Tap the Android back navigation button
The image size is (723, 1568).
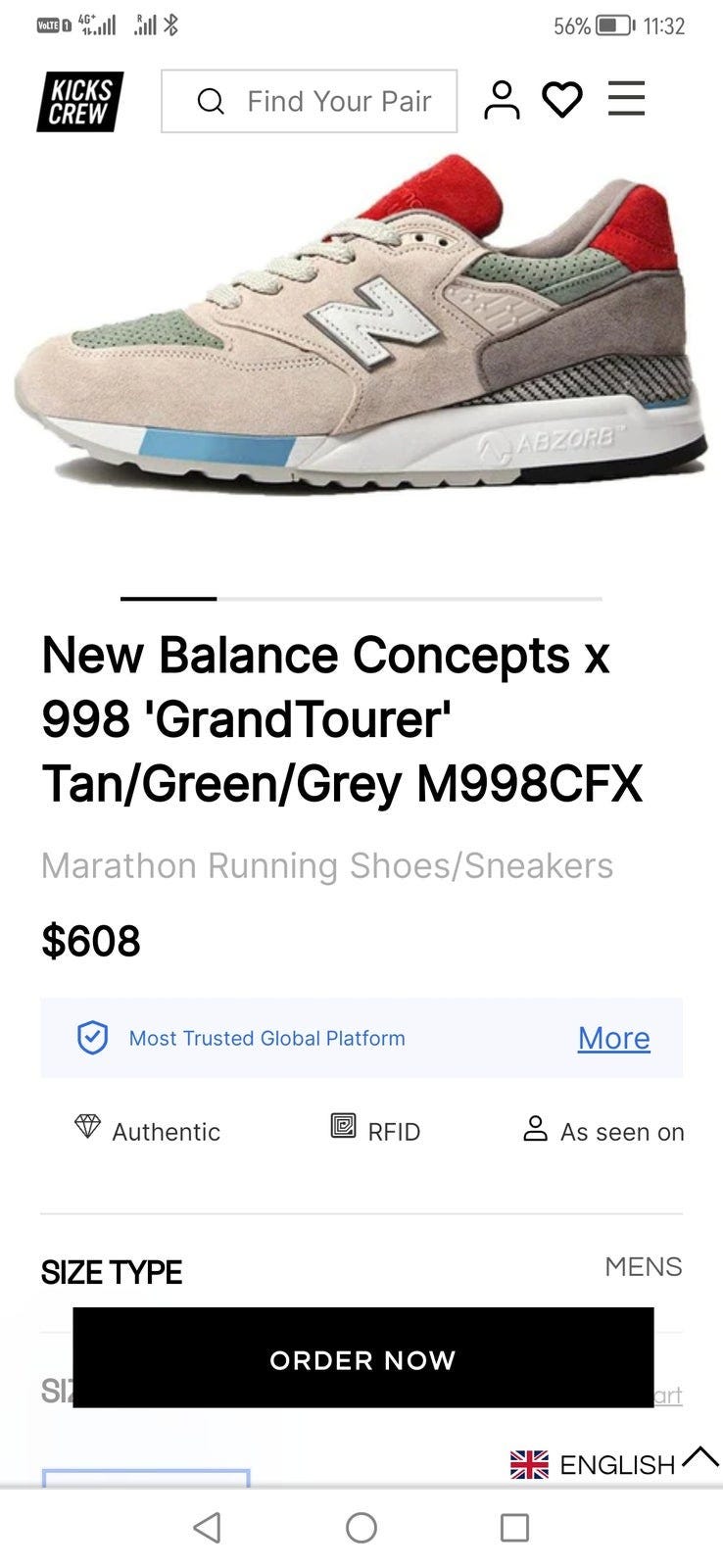pos(207,1527)
